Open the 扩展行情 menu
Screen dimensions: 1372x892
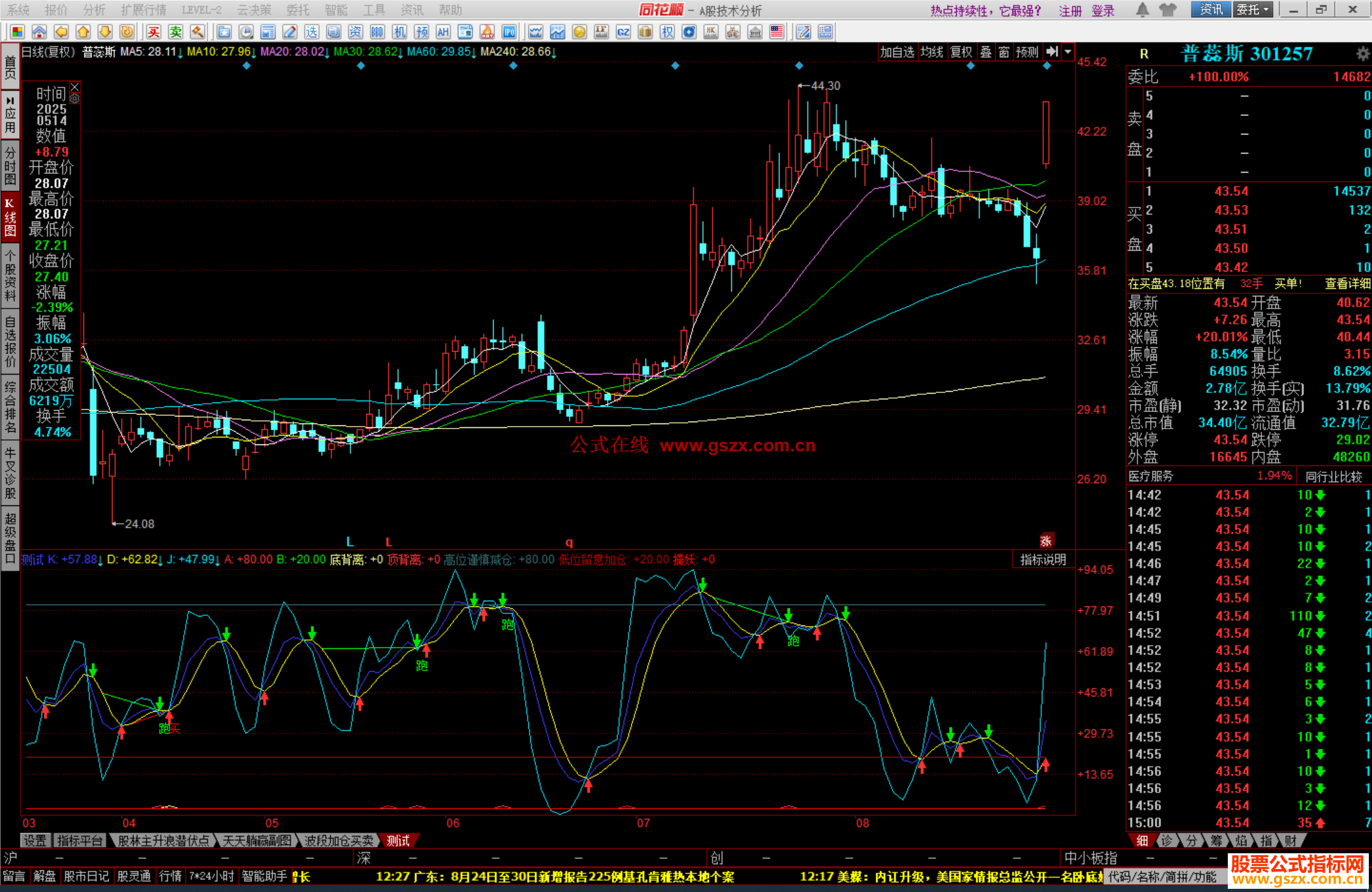click(144, 10)
